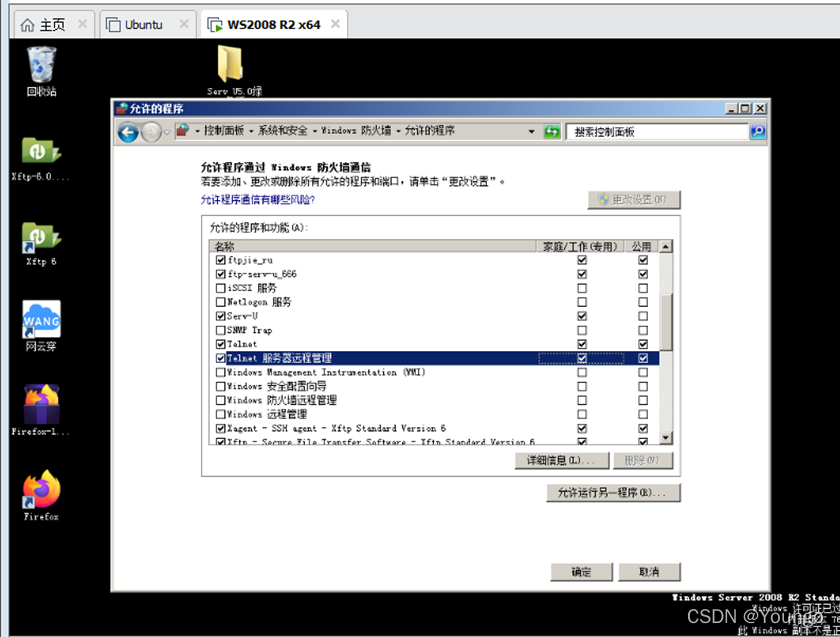Open the 允许程序通信有哪些风险 link

(x=258, y=200)
